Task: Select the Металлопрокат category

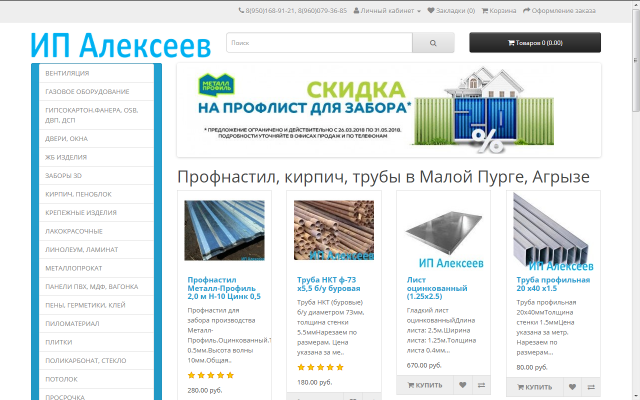Action: pyautogui.click(x=96, y=268)
